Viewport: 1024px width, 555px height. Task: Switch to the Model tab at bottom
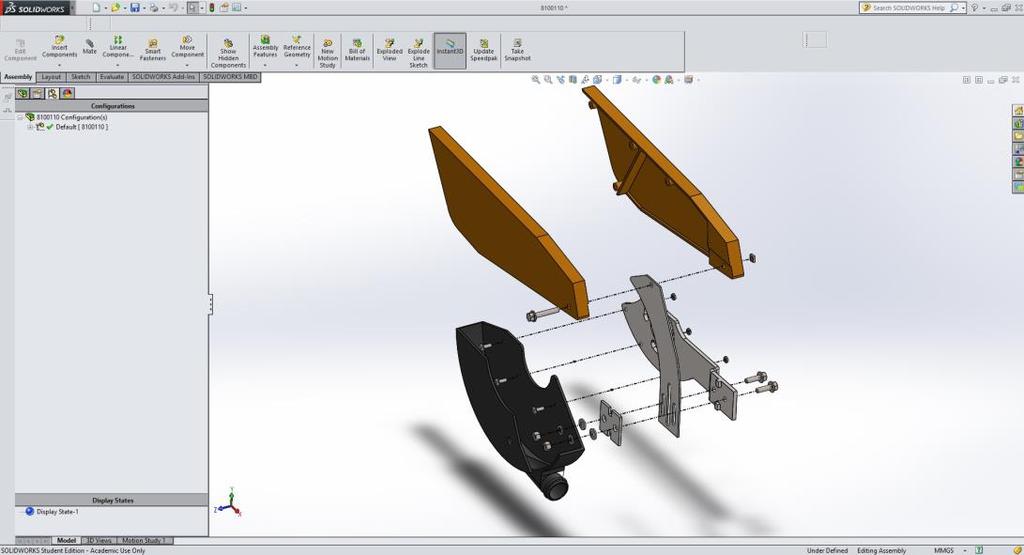pos(67,541)
